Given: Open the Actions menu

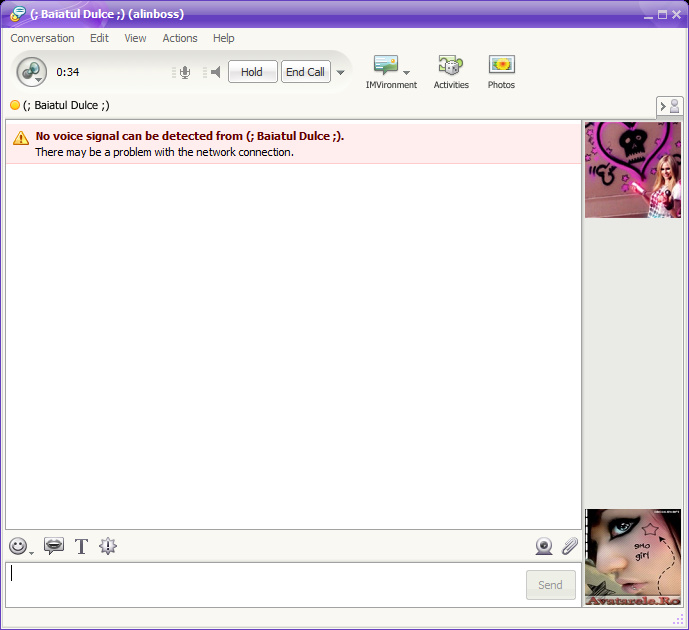Looking at the screenshot, I should click(x=180, y=38).
